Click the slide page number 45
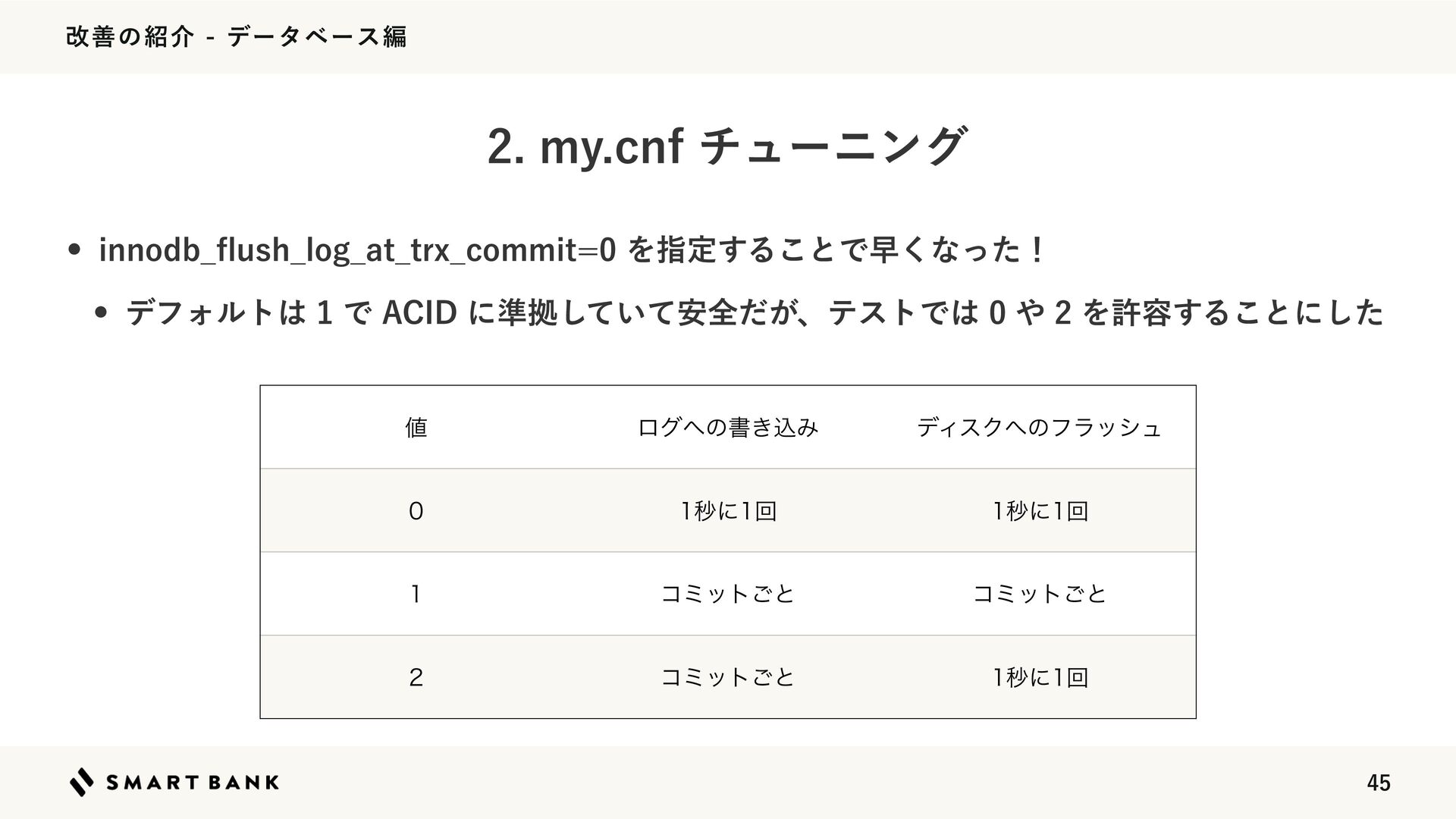The width and height of the screenshot is (1456, 819). pos(1378,783)
